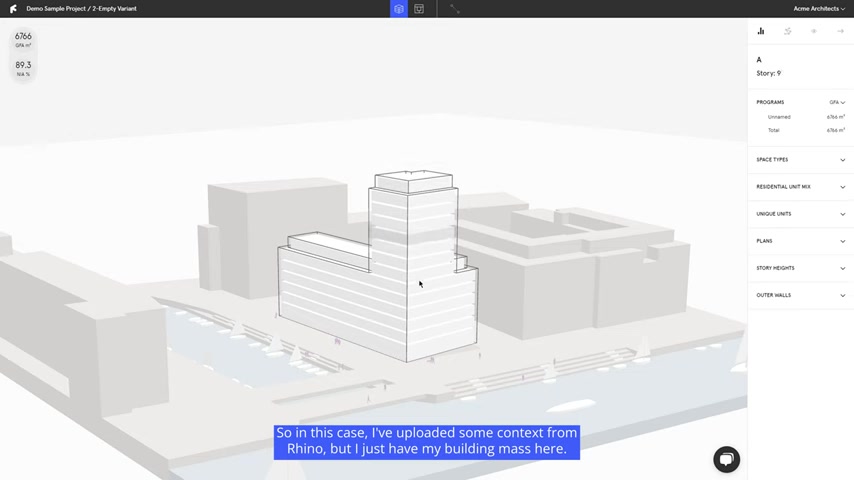The image size is (854, 480).
Task: Click the 89.3 NIA % indicator
Action: coord(23,68)
